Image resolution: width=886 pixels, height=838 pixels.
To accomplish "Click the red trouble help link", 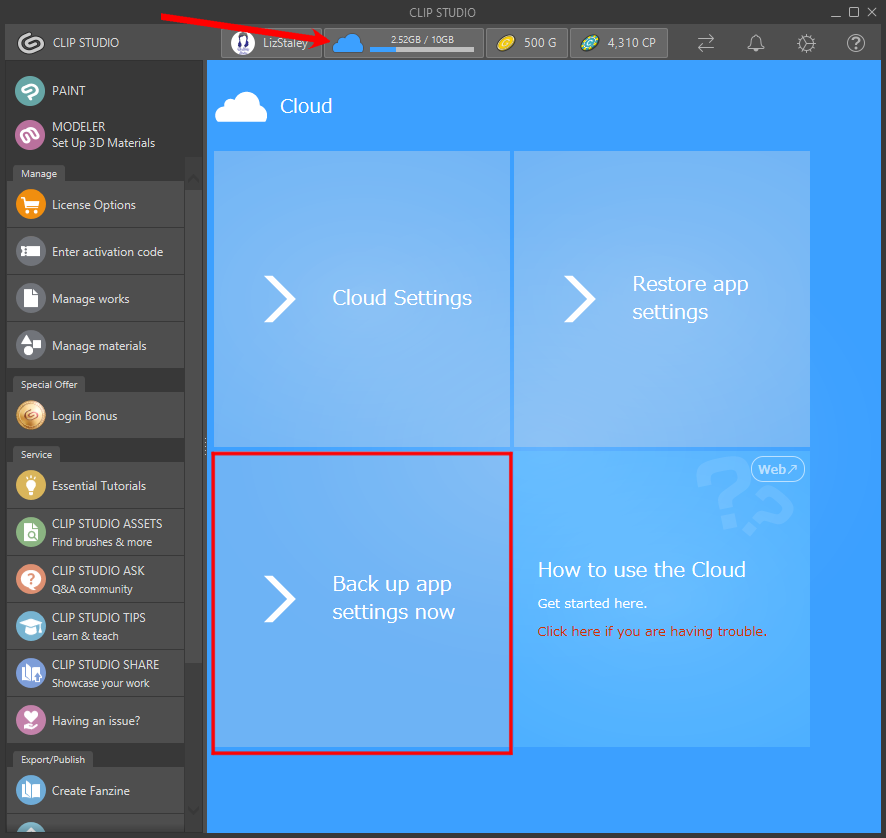I will click(x=651, y=631).
